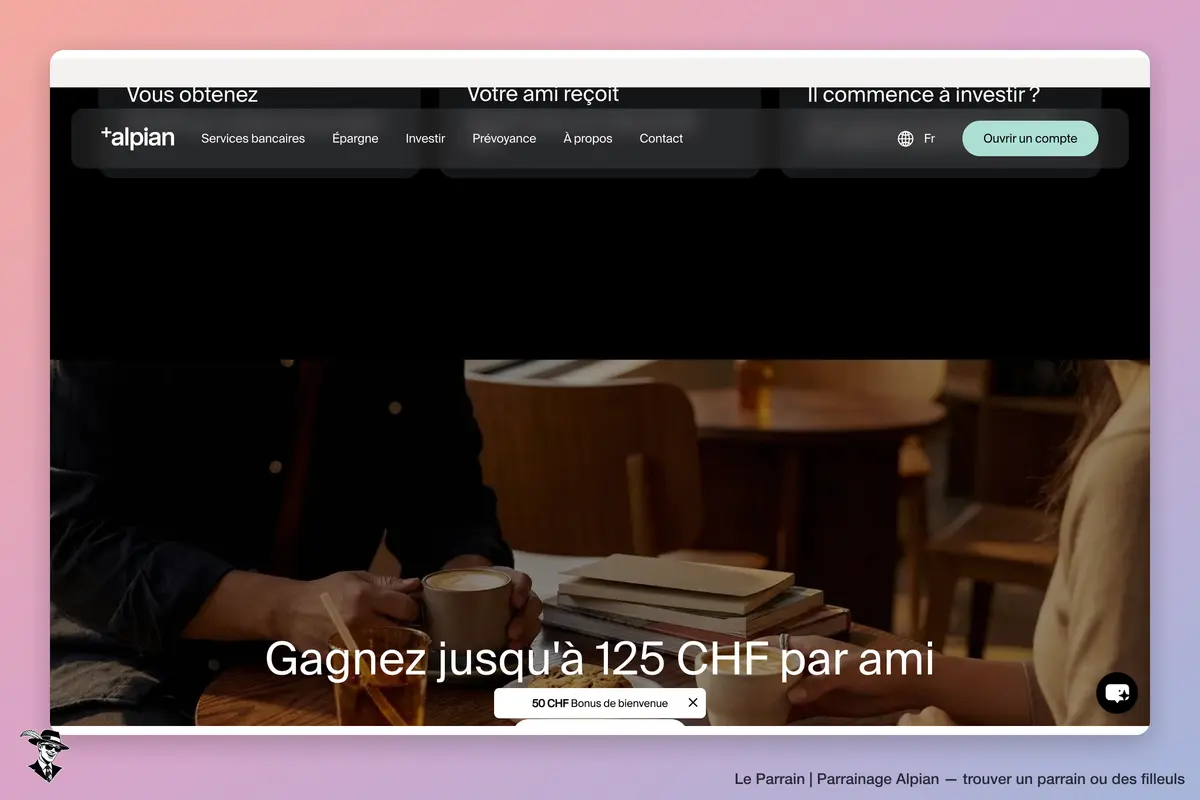Open the Prévoyance menu

pos(504,139)
